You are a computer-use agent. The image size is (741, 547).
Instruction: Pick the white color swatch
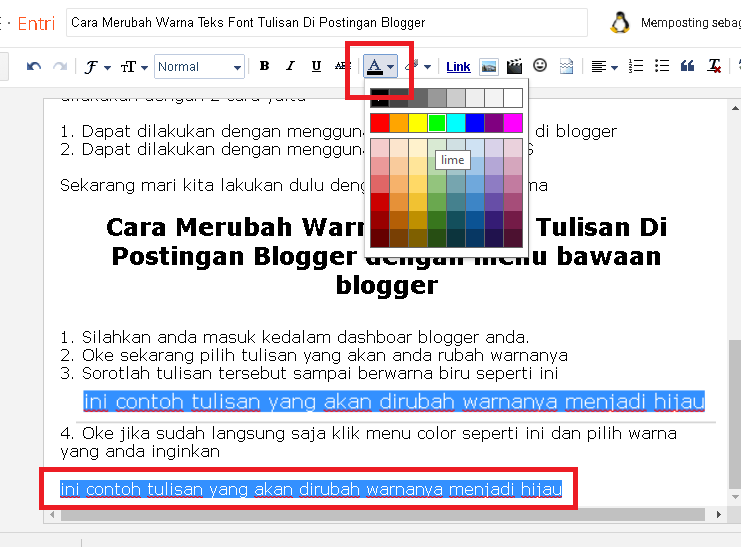[x=513, y=98]
